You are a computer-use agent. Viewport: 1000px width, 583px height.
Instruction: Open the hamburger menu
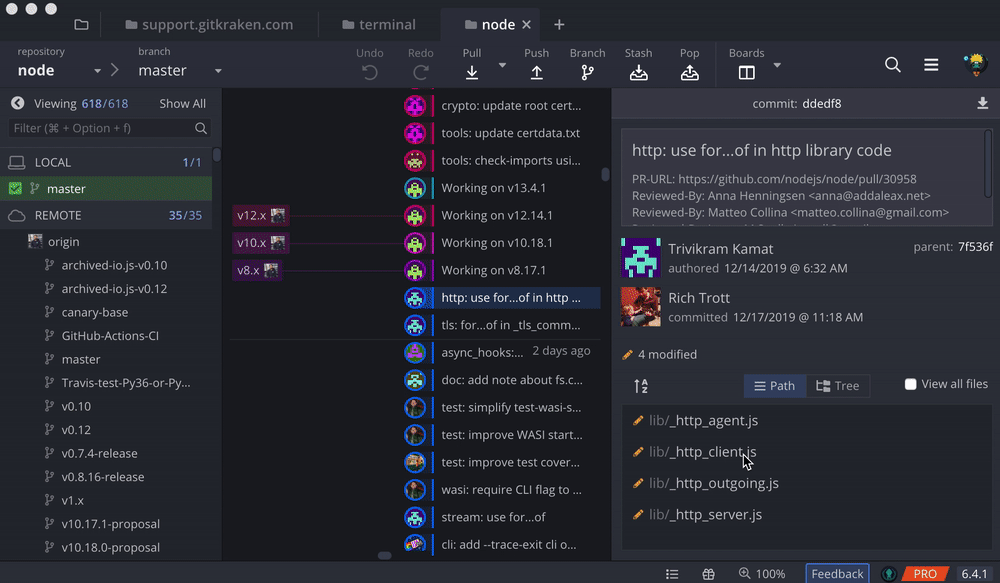pyautogui.click(x=931, y=64)
